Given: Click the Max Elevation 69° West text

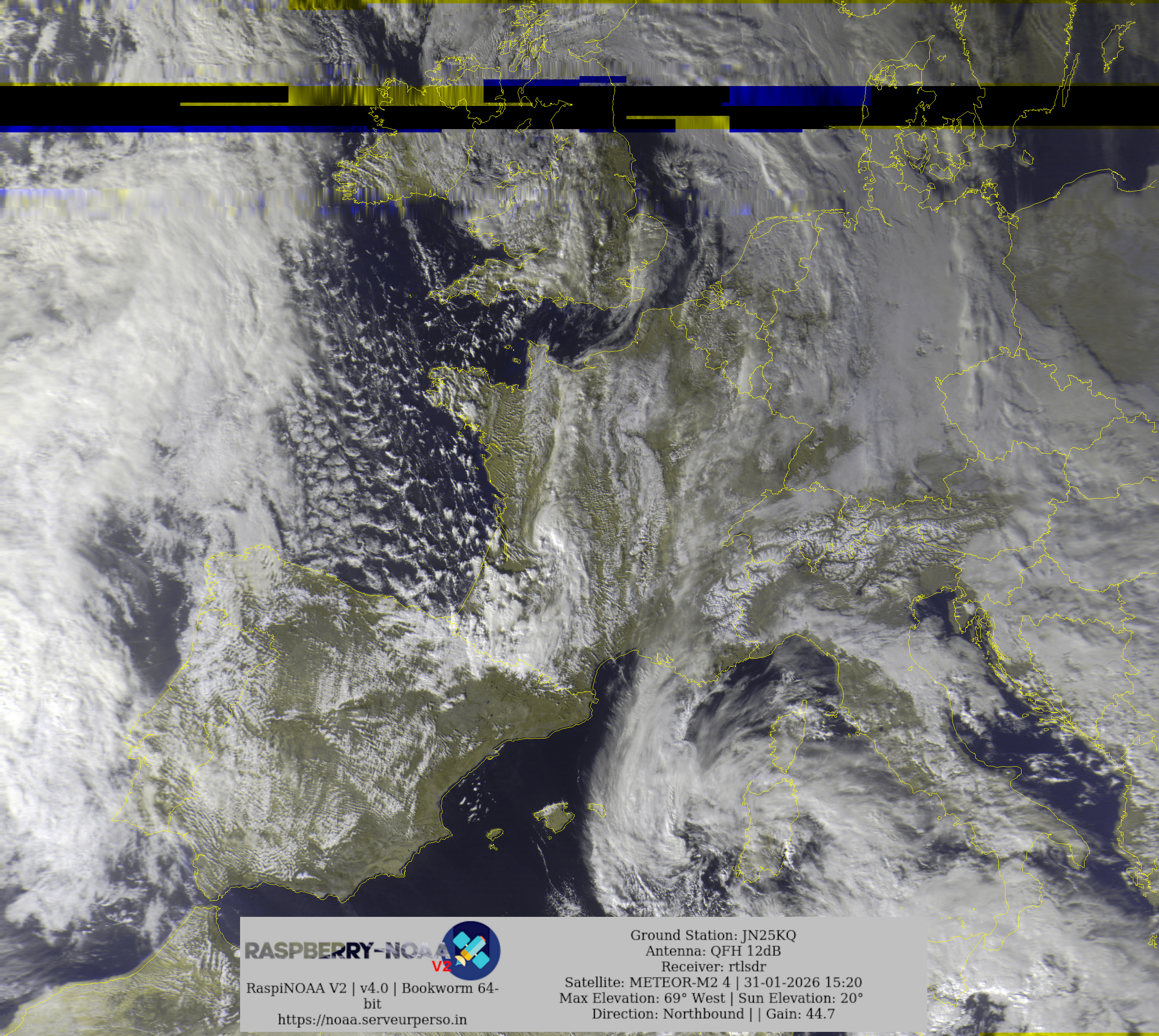Looking at the screenshot, I should click(643, 998).
